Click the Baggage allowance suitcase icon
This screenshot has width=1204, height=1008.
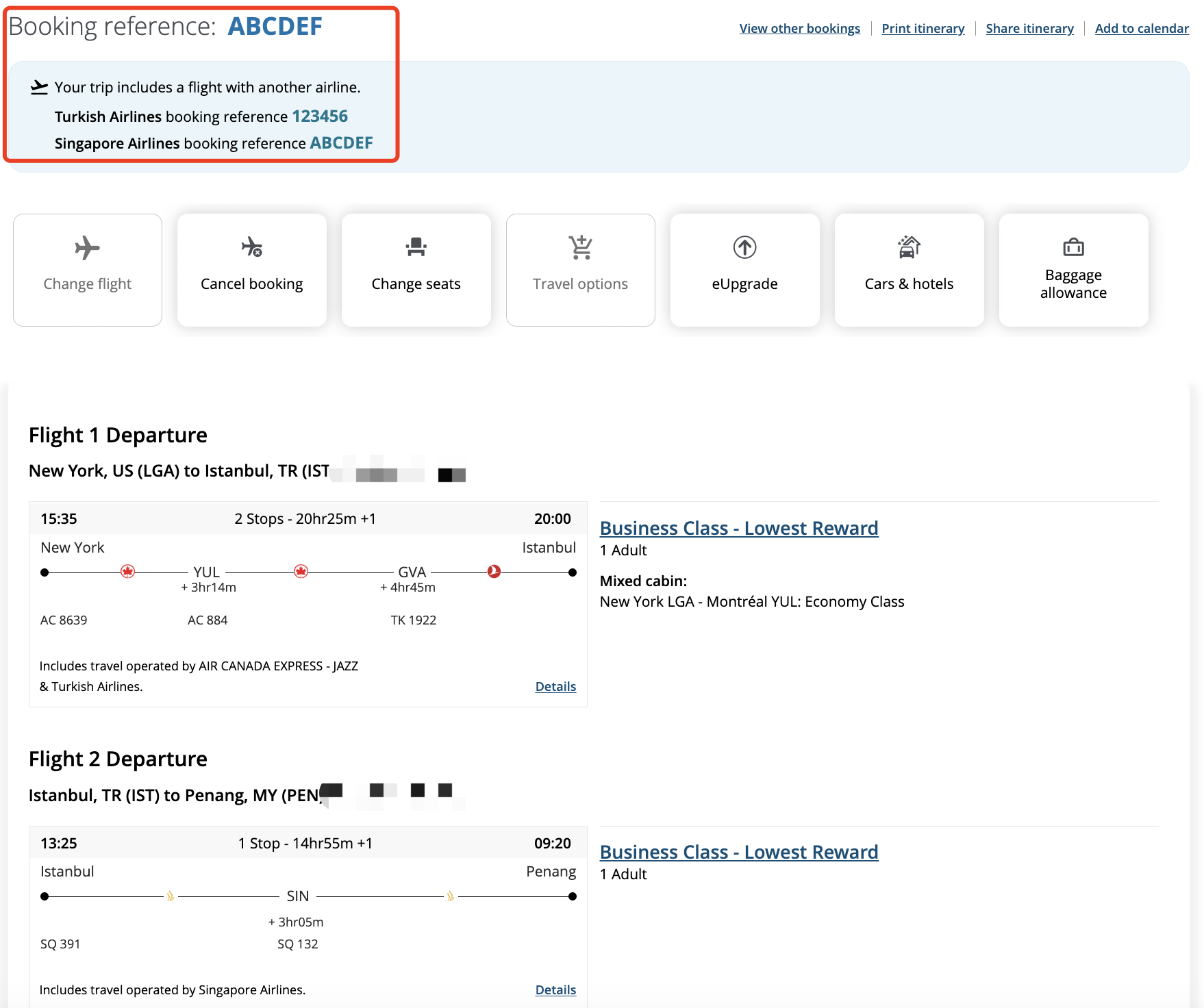pos(1073,247)
